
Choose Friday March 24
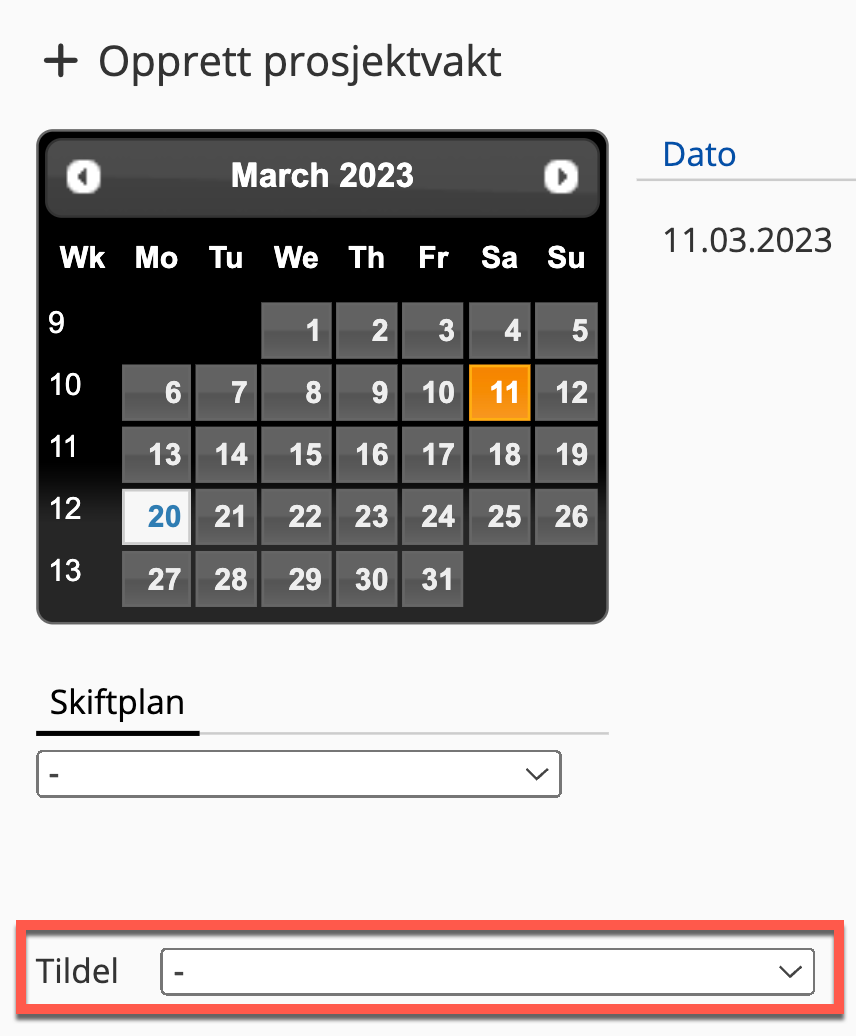tap(433, 516)
